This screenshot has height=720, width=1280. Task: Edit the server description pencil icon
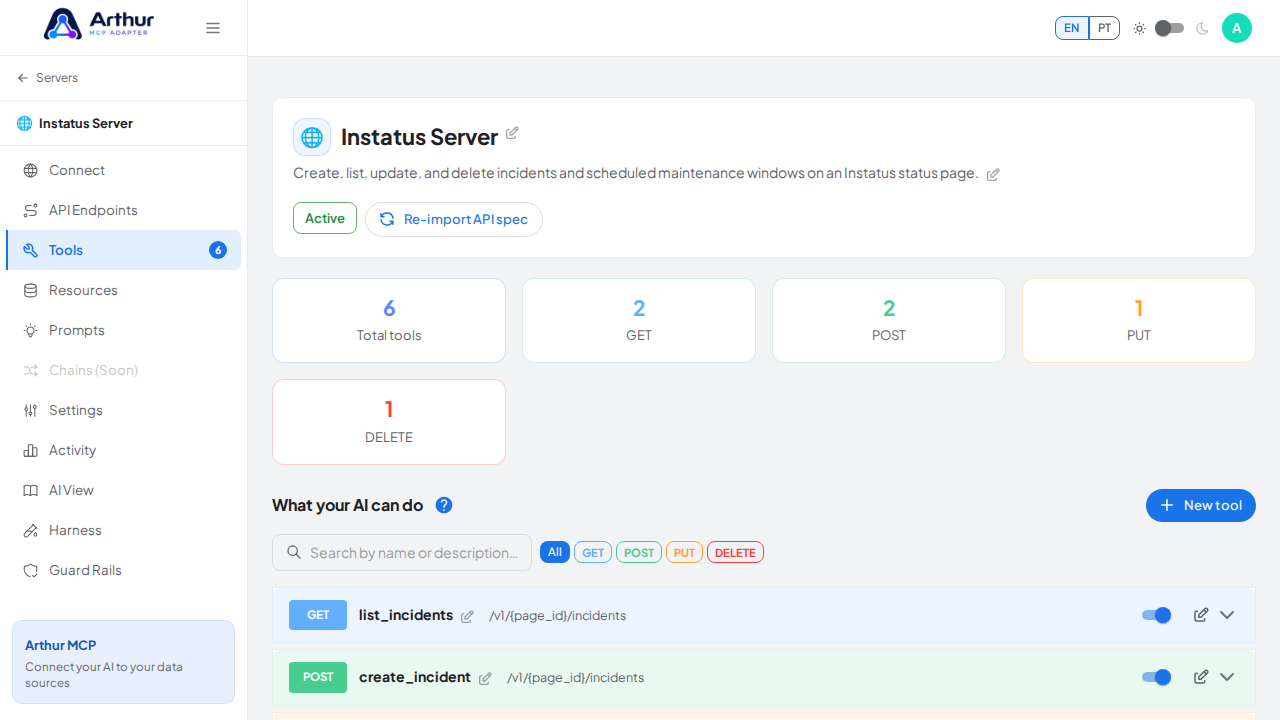tap(993, 174)
